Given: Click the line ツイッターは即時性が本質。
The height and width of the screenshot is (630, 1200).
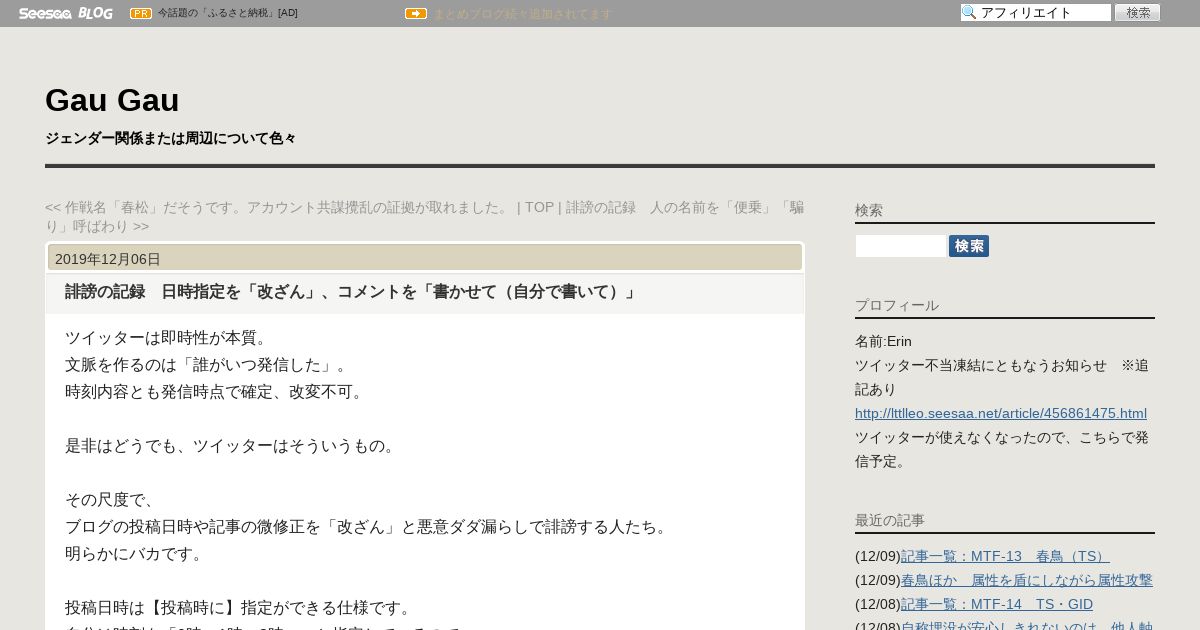Looking at the screenshot, I should pyautogui.click(x=169, y=338).
